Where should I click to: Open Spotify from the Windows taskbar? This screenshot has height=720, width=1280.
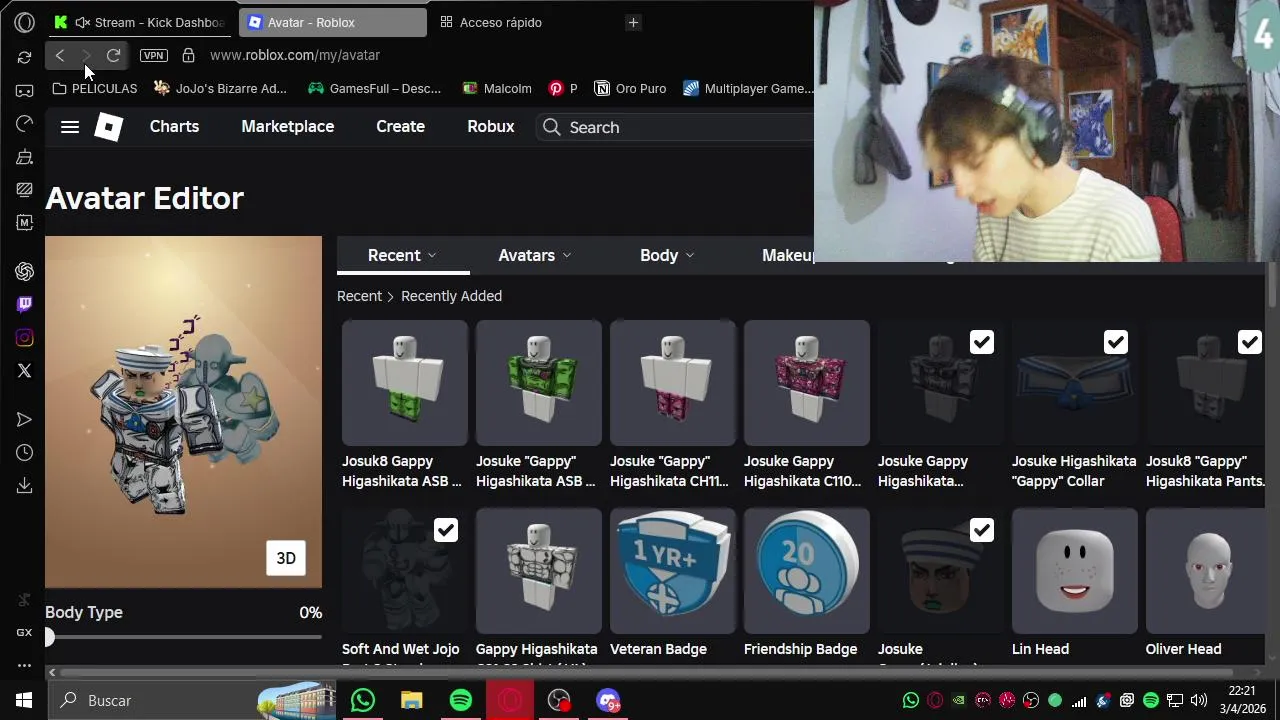pos(461,700)
